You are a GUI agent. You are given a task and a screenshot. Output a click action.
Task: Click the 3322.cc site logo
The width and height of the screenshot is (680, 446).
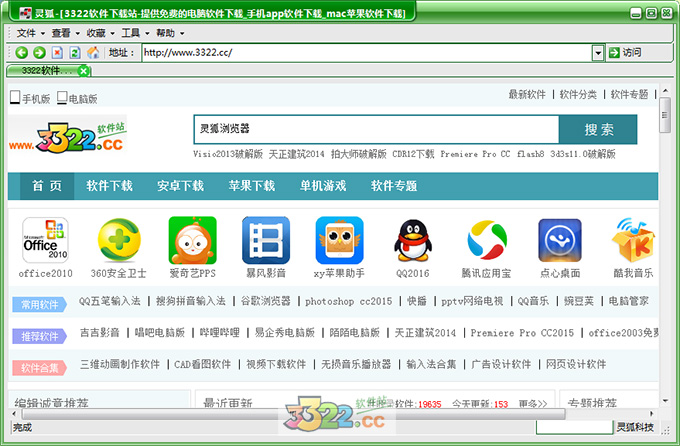[x=67, y=137]
